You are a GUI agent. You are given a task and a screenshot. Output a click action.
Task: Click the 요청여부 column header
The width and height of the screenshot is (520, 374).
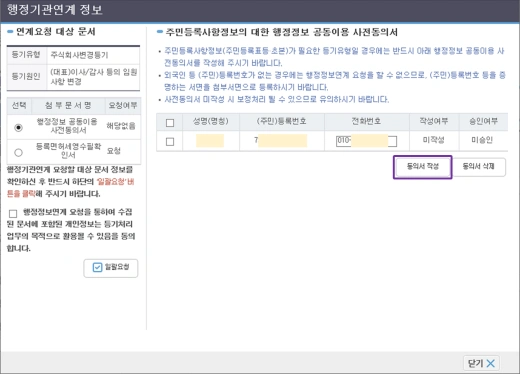click(x=123, y=106)
